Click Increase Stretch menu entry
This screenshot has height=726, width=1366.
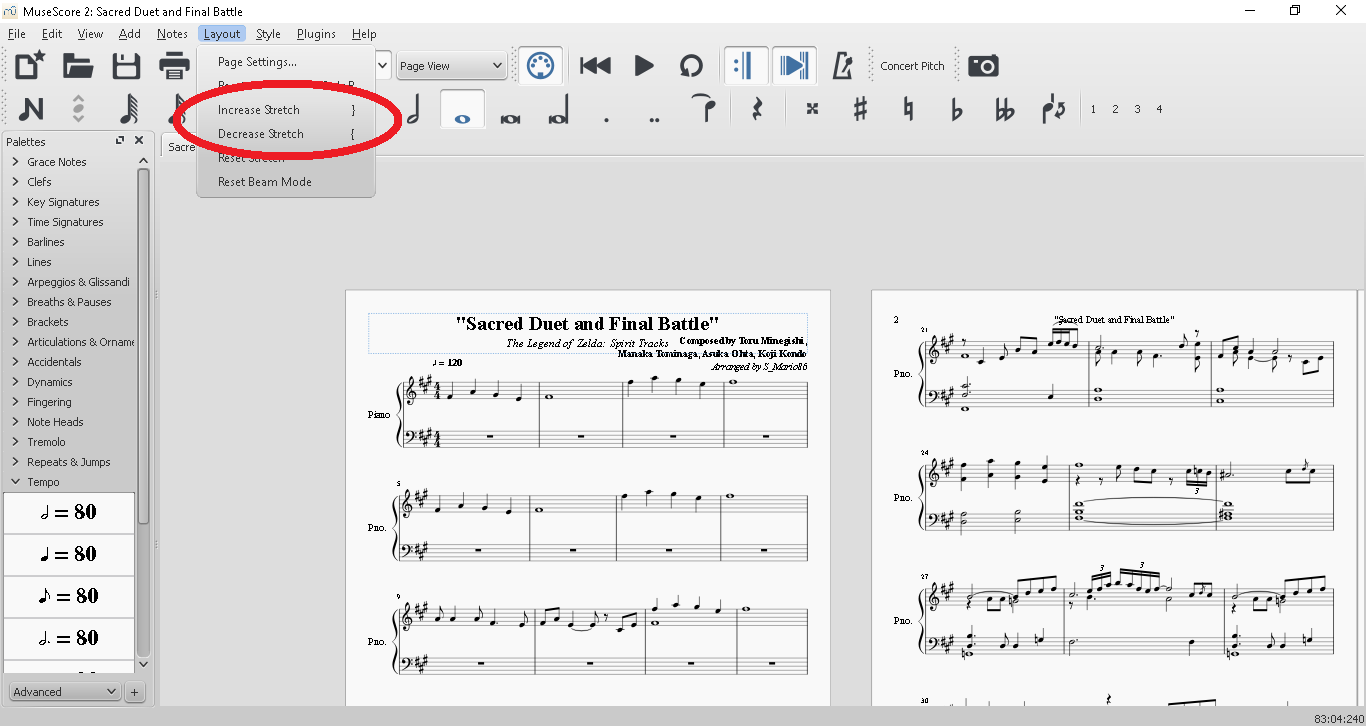286,110
